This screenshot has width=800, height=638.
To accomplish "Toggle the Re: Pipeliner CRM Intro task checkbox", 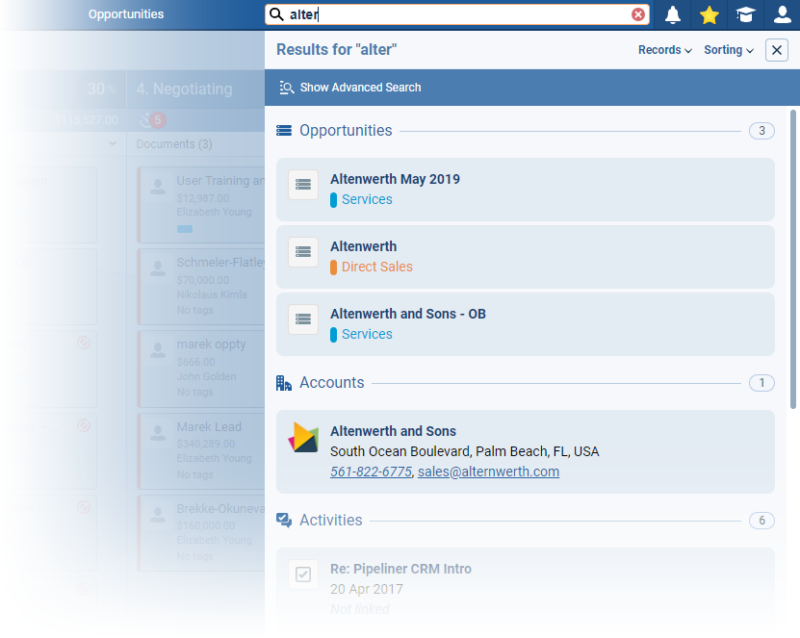I will [x=303, y=574].
